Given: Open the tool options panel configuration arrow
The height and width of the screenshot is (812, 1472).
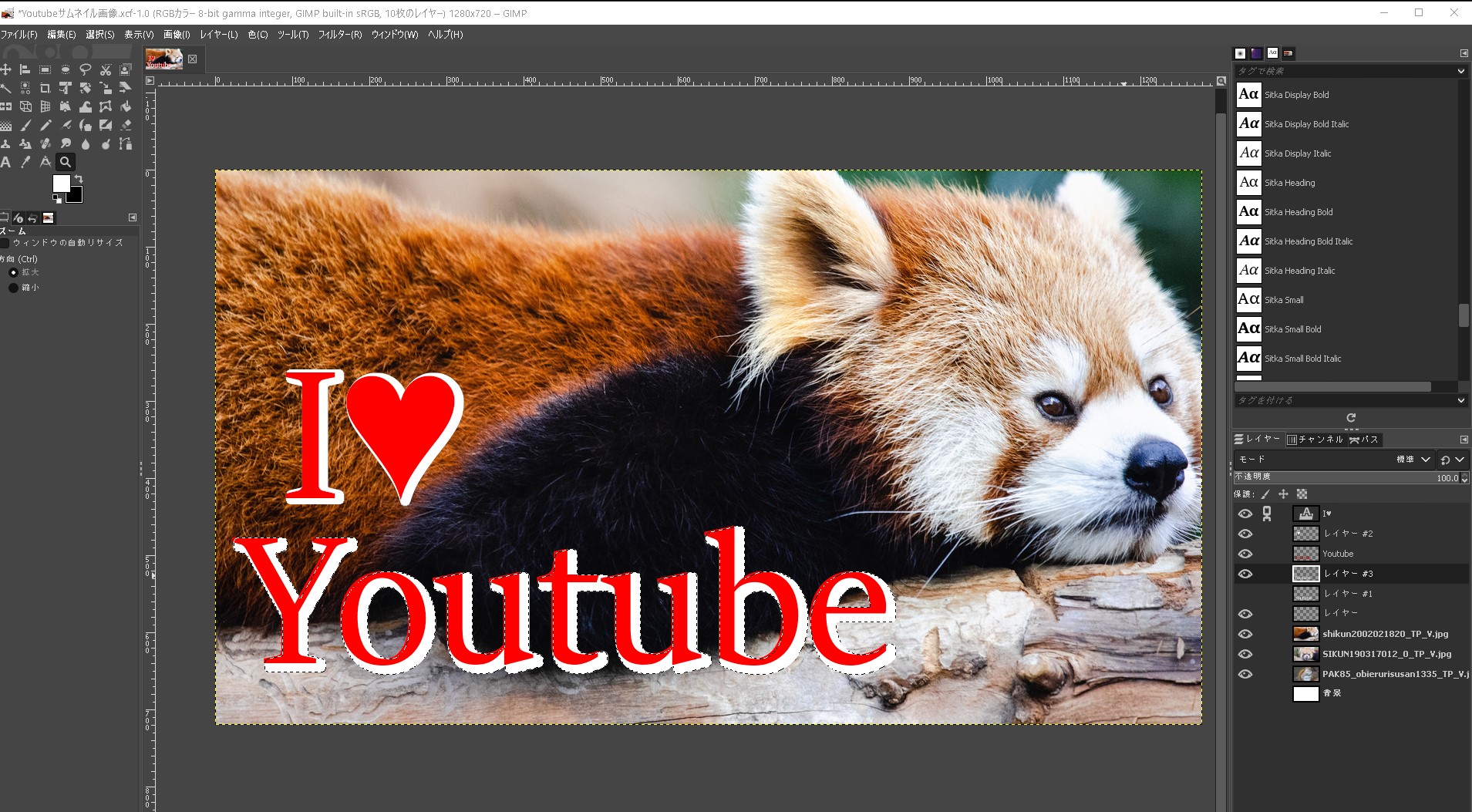Looking at the screenshot, I should pyautogui.click(x=132, y=217).
